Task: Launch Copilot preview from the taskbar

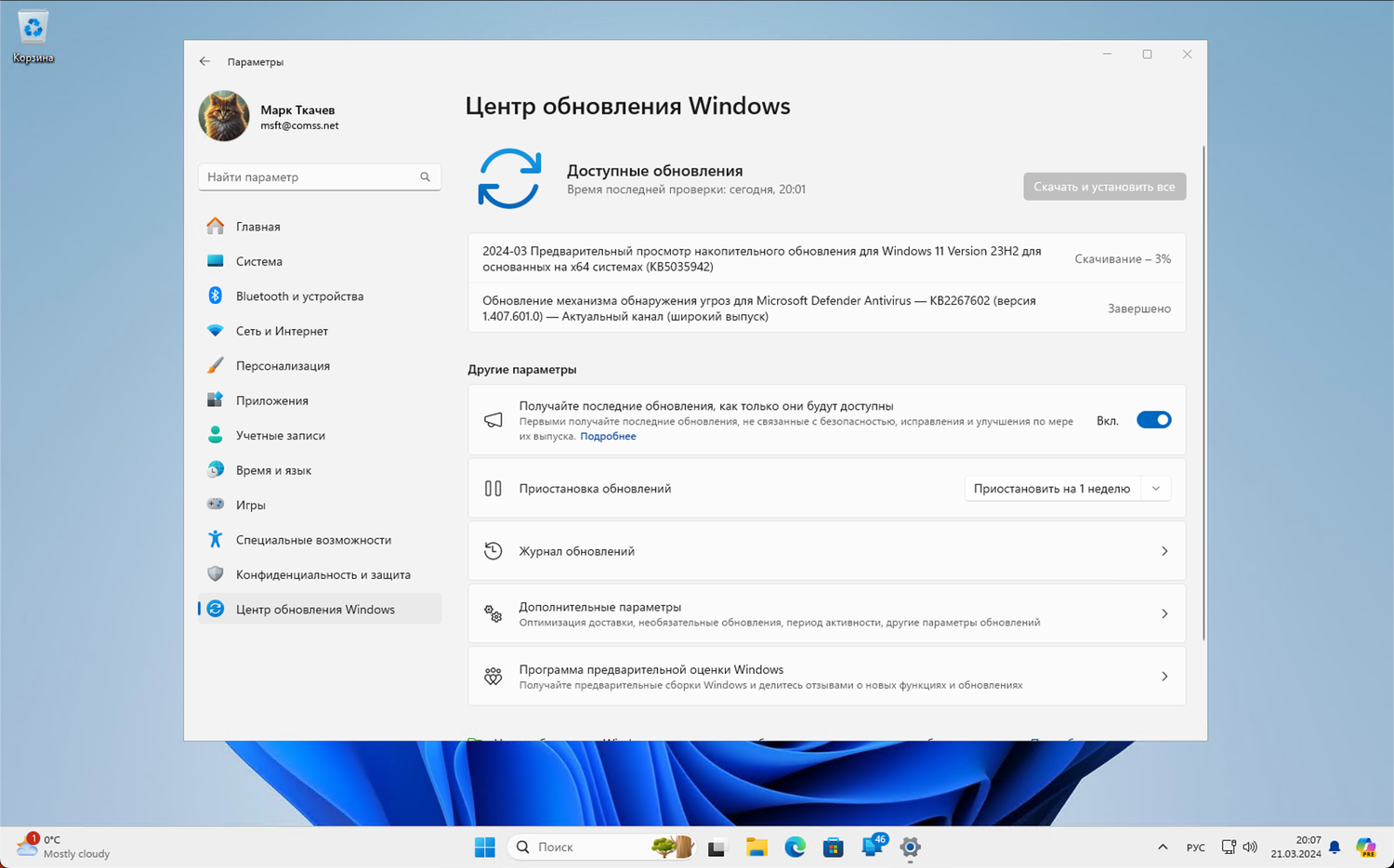Action: point(1365,847)
